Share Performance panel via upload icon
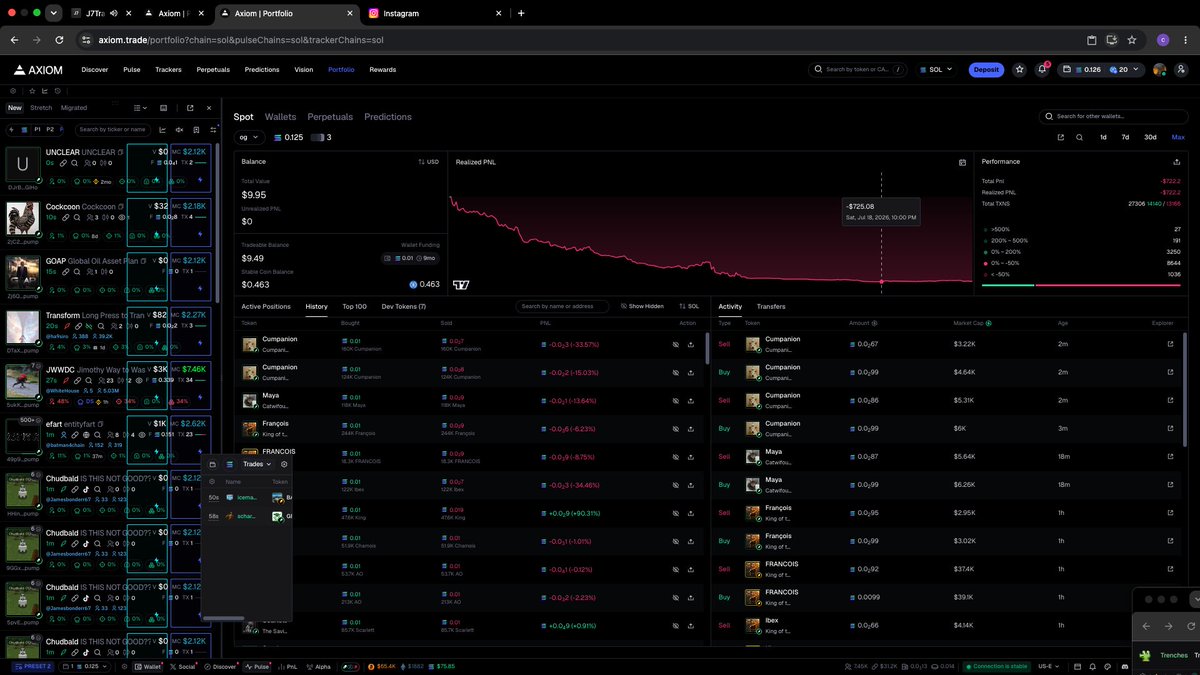The image size is (1200, 675). click(x=1176, y=162)
